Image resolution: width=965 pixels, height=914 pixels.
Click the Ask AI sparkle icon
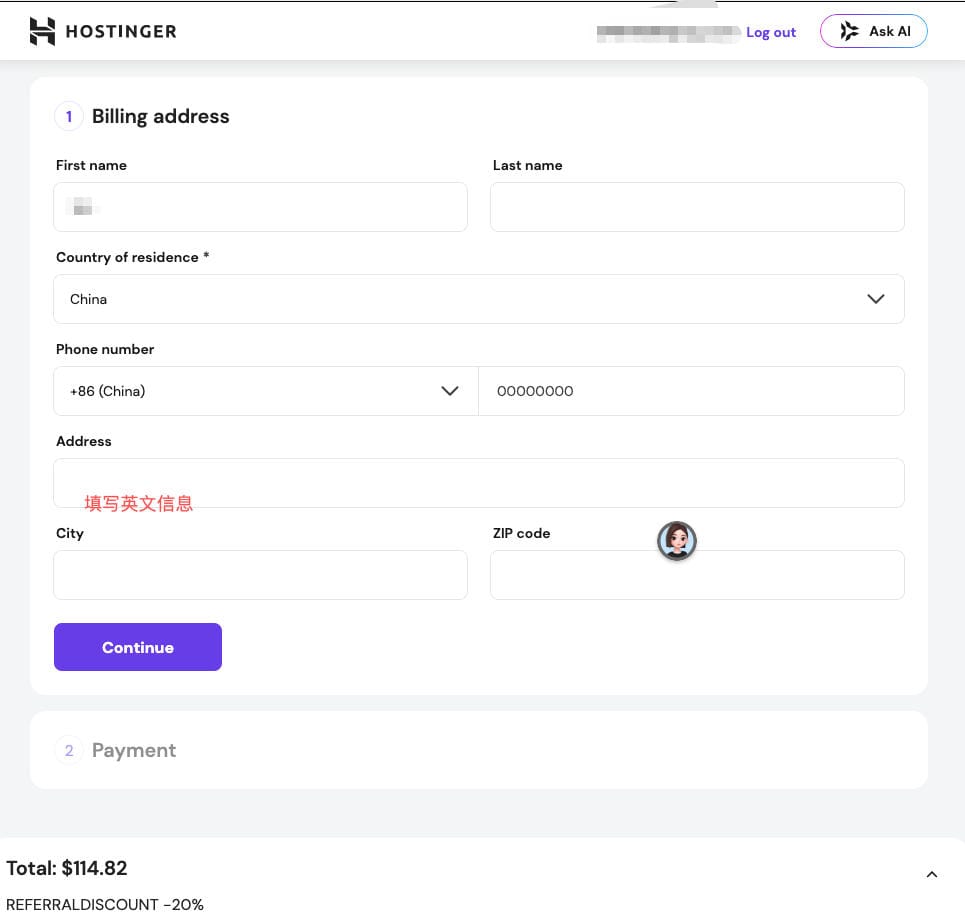coord(849,31)
